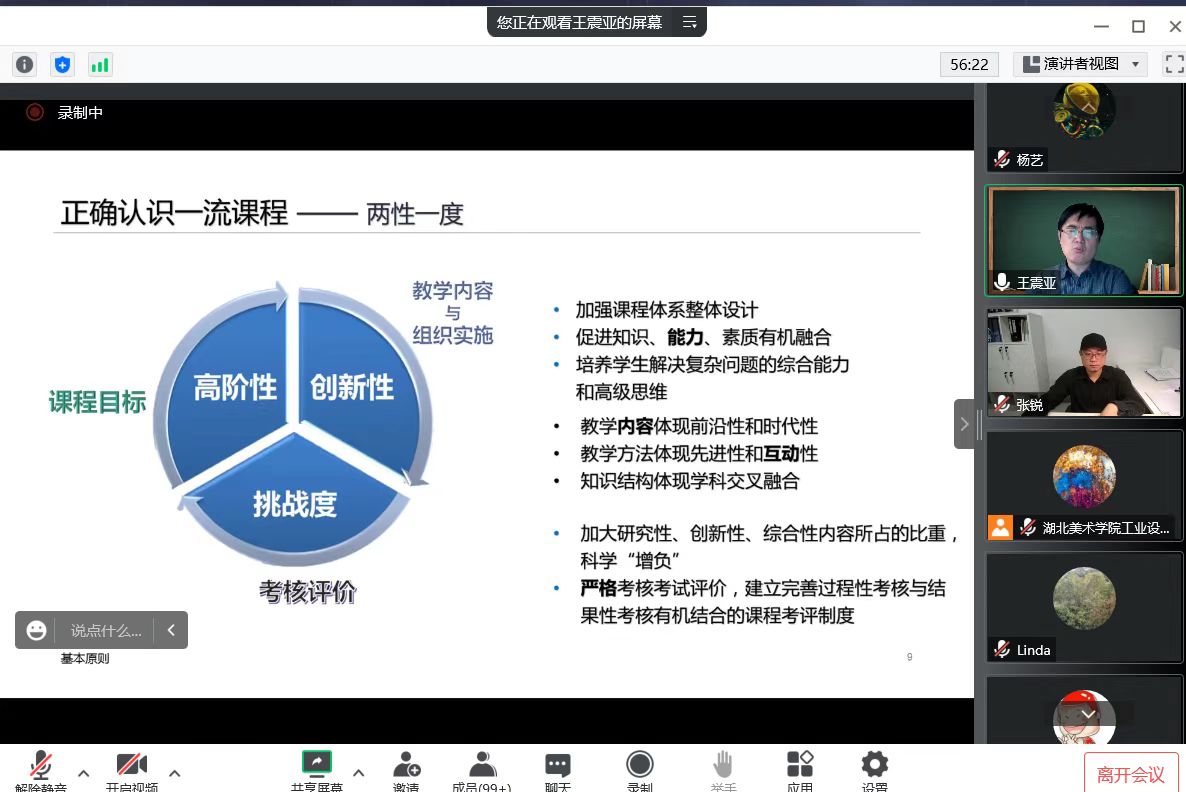Open the members list (99+)
This screenshot has height=792, width=1186.
pyautogui.click(x=482, y=768)
